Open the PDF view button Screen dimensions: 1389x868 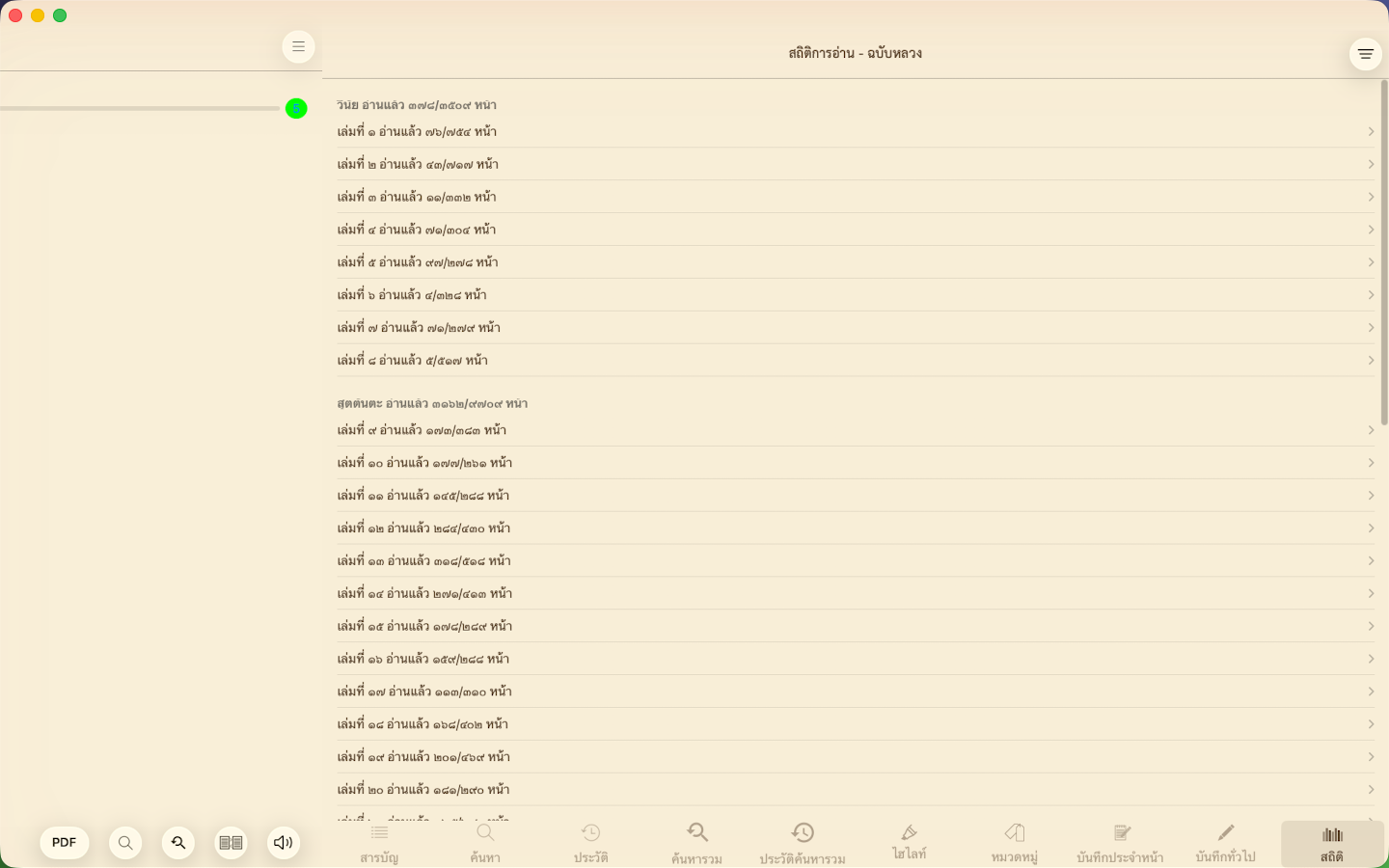pyautogui.click(x=65, y=843)
